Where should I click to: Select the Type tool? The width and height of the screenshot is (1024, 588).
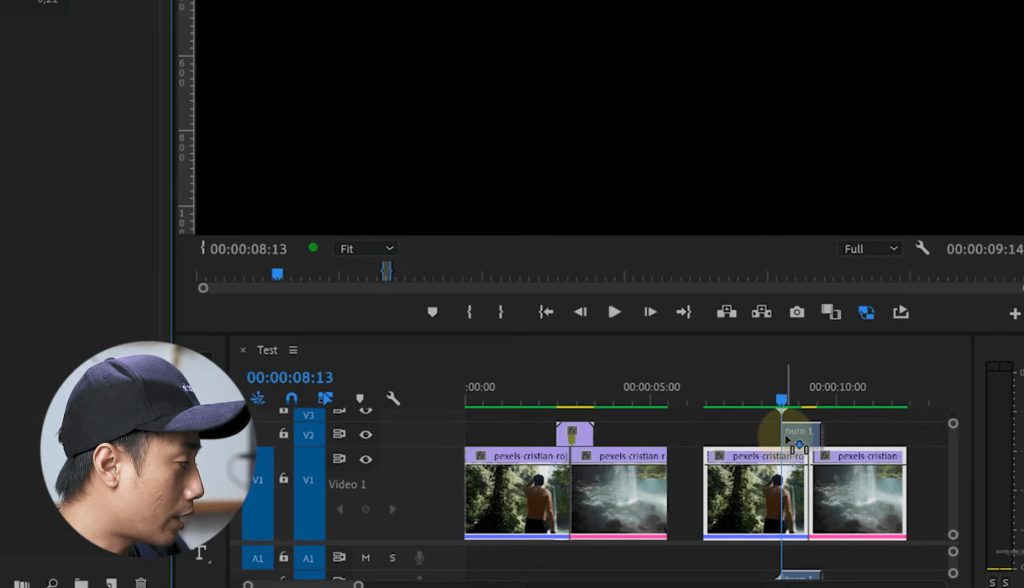click(200, 553)
